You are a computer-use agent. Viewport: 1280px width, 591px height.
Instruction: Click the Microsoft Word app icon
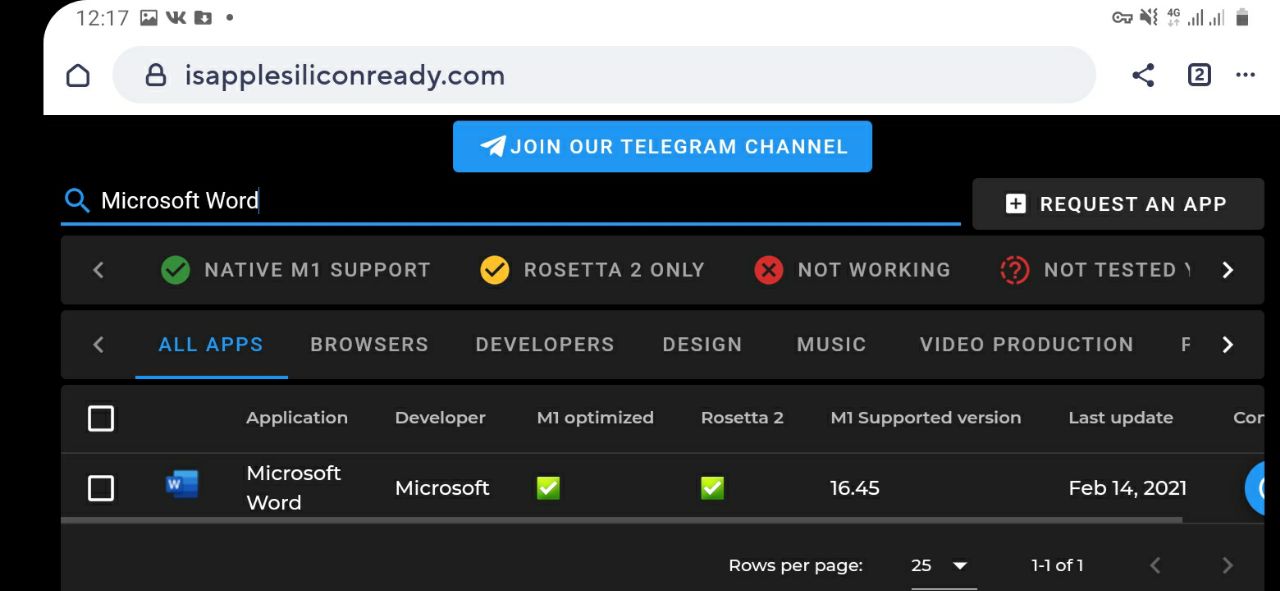(x=182, y=485)
